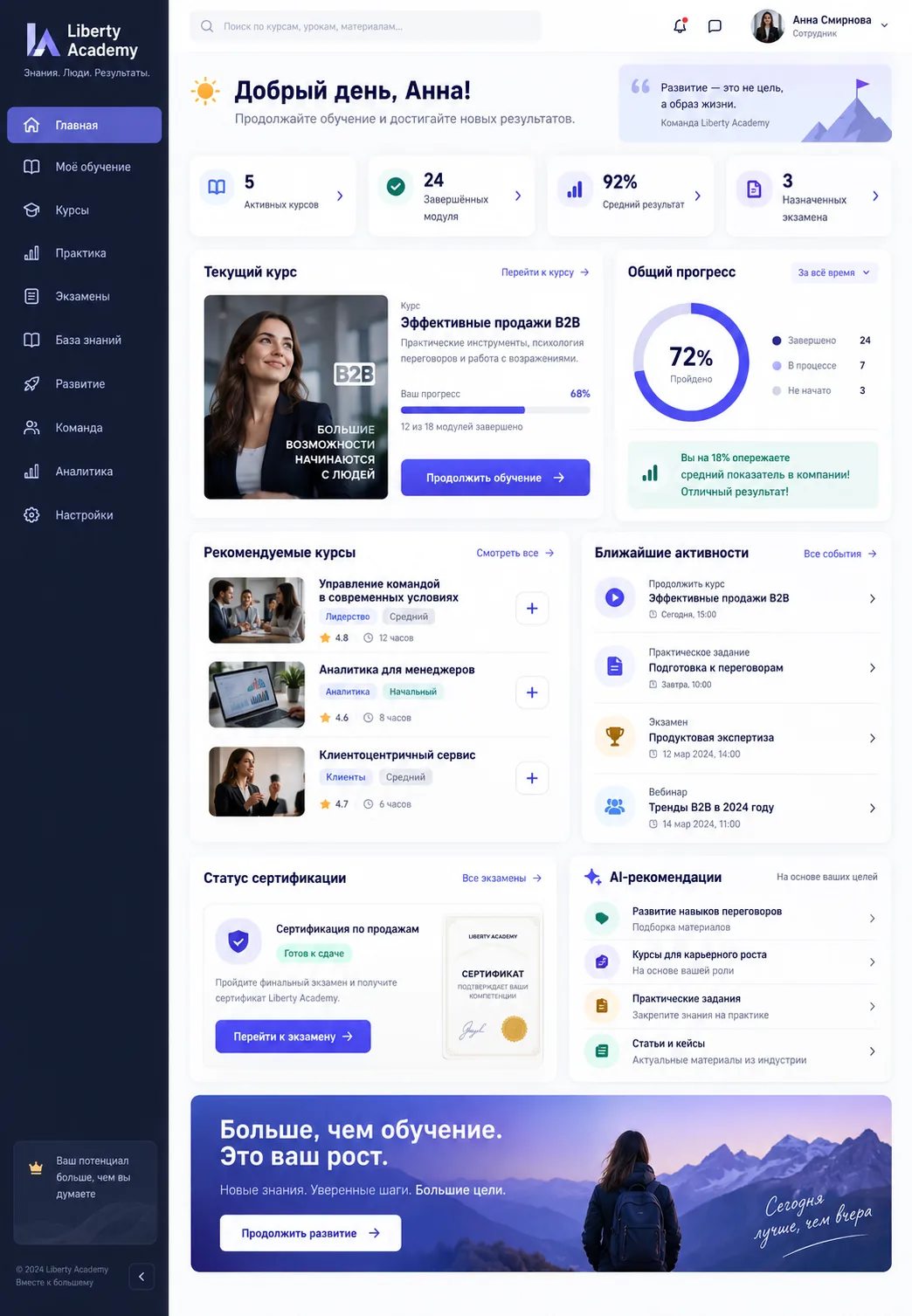The width and height of the screenshot is (912, 1316).
Task: Click the shield icon for Сертификация по продажам
Action: point(238,940)
